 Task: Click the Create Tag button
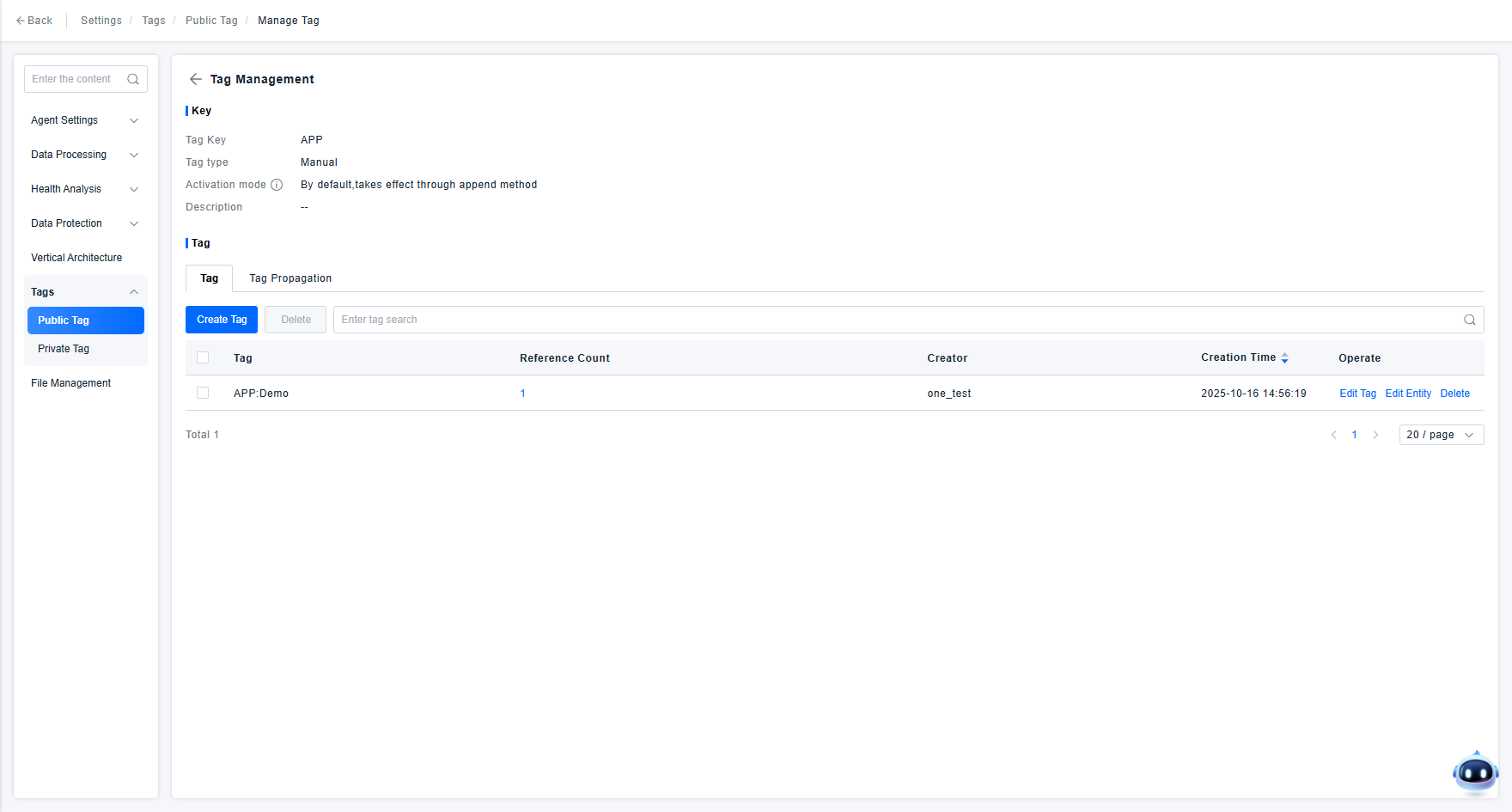tap(222, 320)
